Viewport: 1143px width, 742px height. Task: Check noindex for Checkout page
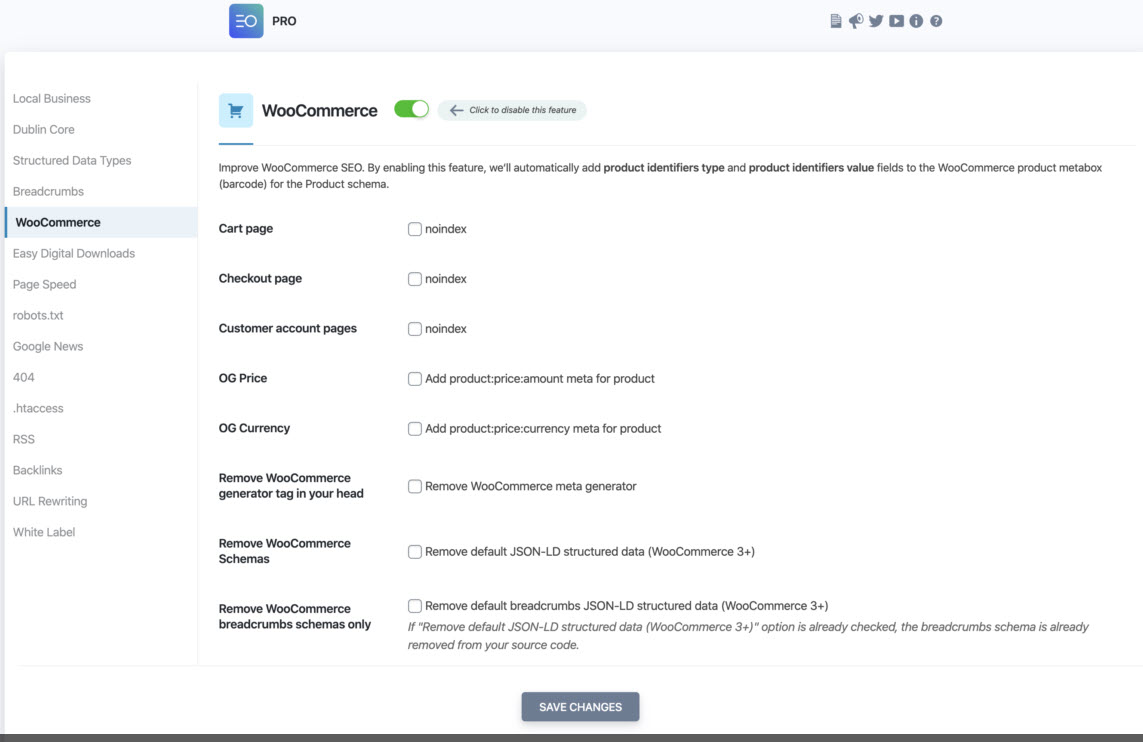pyautogui.click(x=415, y=279)
